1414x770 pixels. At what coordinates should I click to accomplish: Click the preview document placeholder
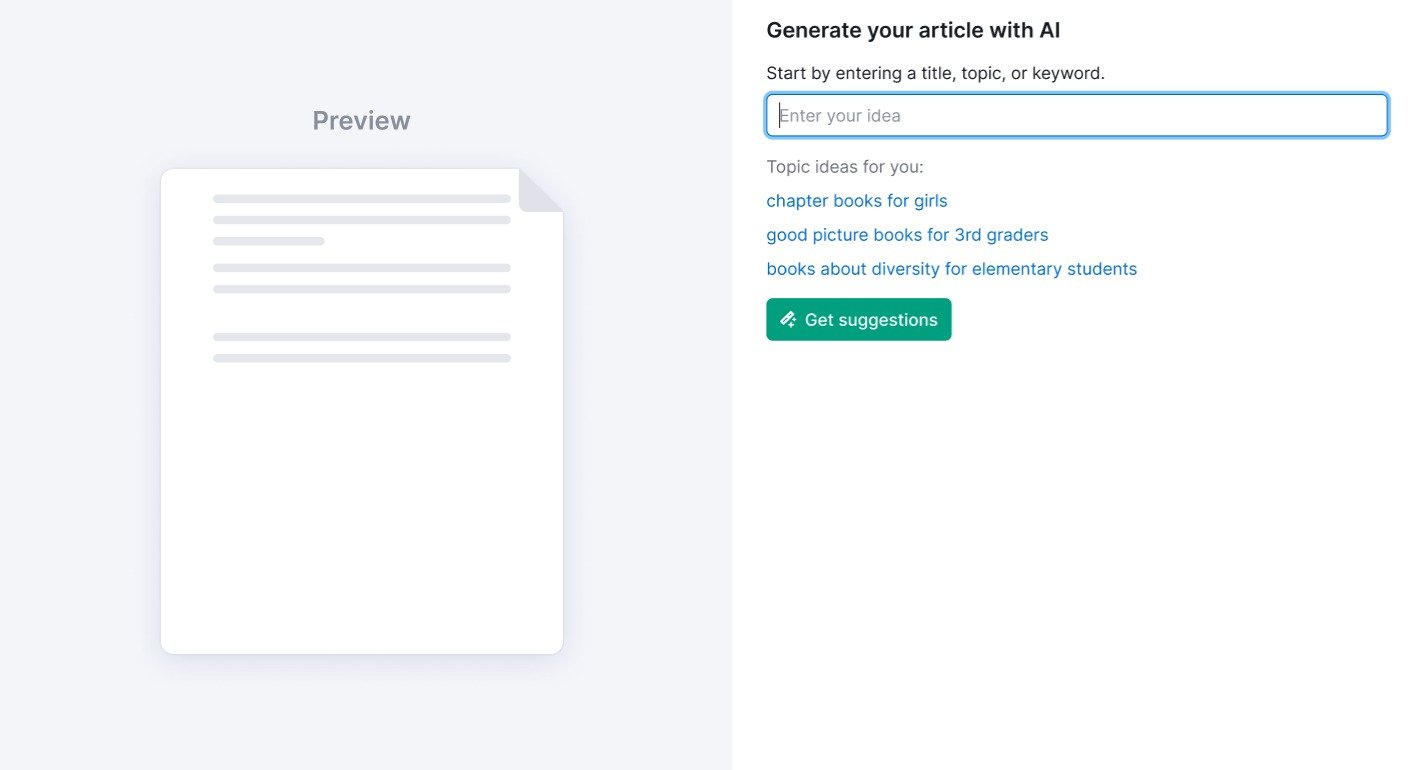361,410
